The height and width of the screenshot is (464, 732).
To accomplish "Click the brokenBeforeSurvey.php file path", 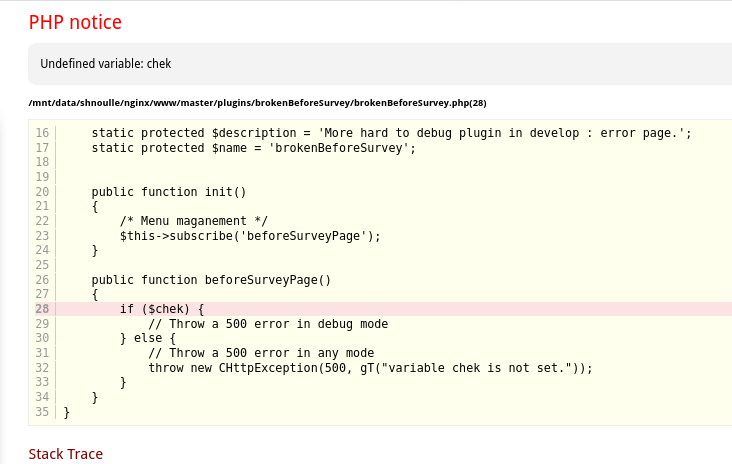I will (257, 102).
